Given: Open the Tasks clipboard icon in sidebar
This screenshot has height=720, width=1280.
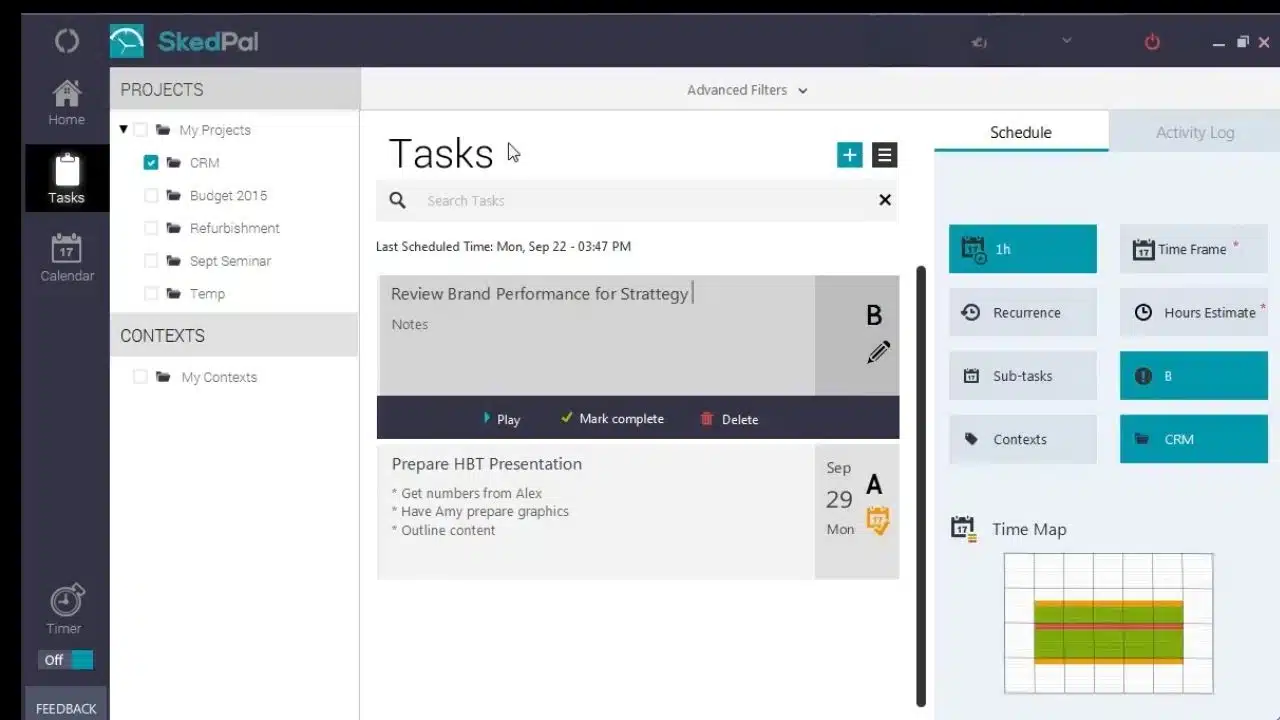Looking at the screenshot, I should coord(66,169).
